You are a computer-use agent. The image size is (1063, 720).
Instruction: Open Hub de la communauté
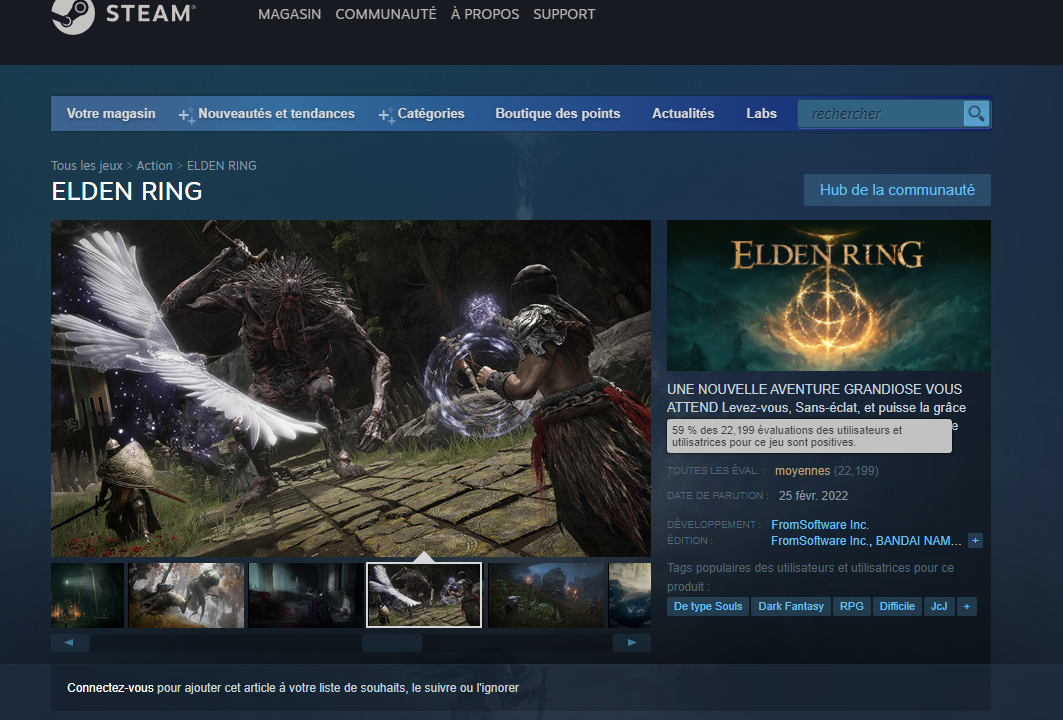coord(897,190)
